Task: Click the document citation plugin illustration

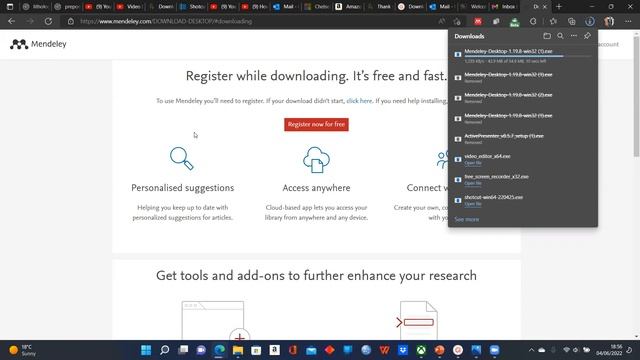Action: pos(417,320)
